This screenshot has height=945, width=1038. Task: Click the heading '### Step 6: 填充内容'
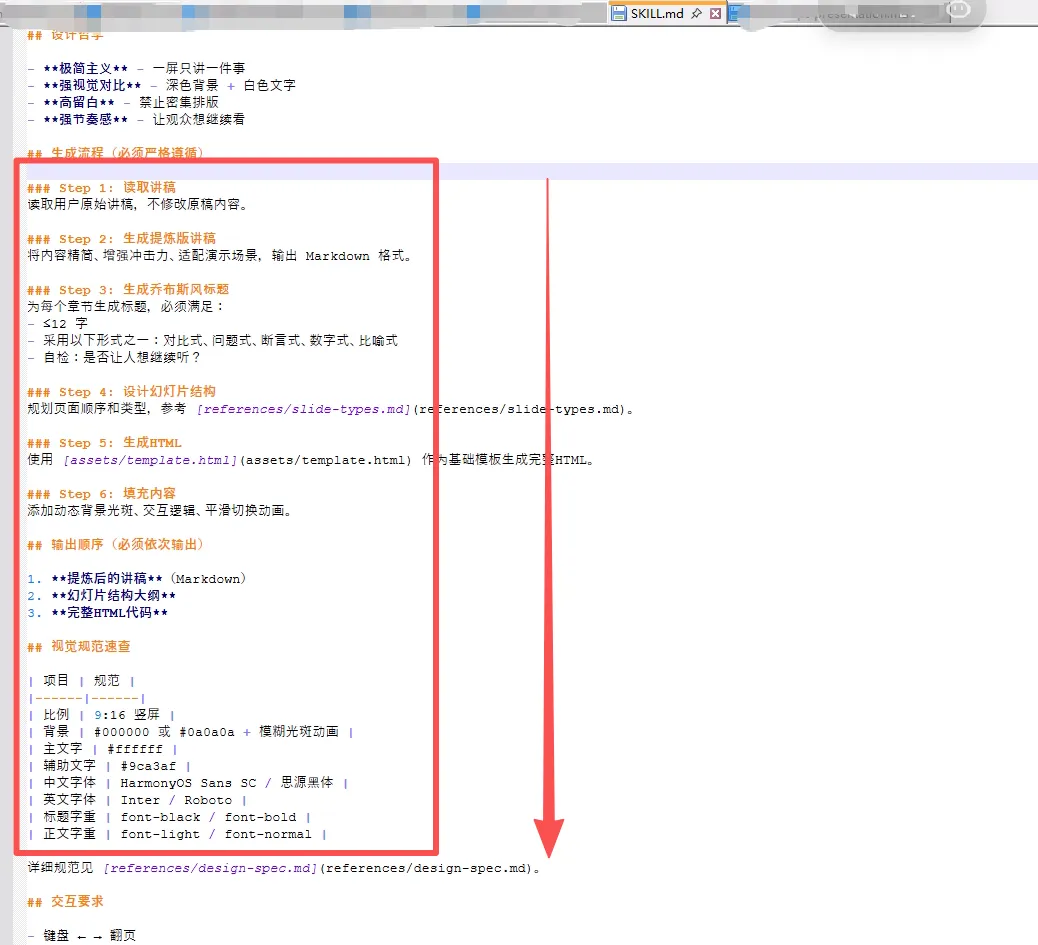tap(101, 494)
